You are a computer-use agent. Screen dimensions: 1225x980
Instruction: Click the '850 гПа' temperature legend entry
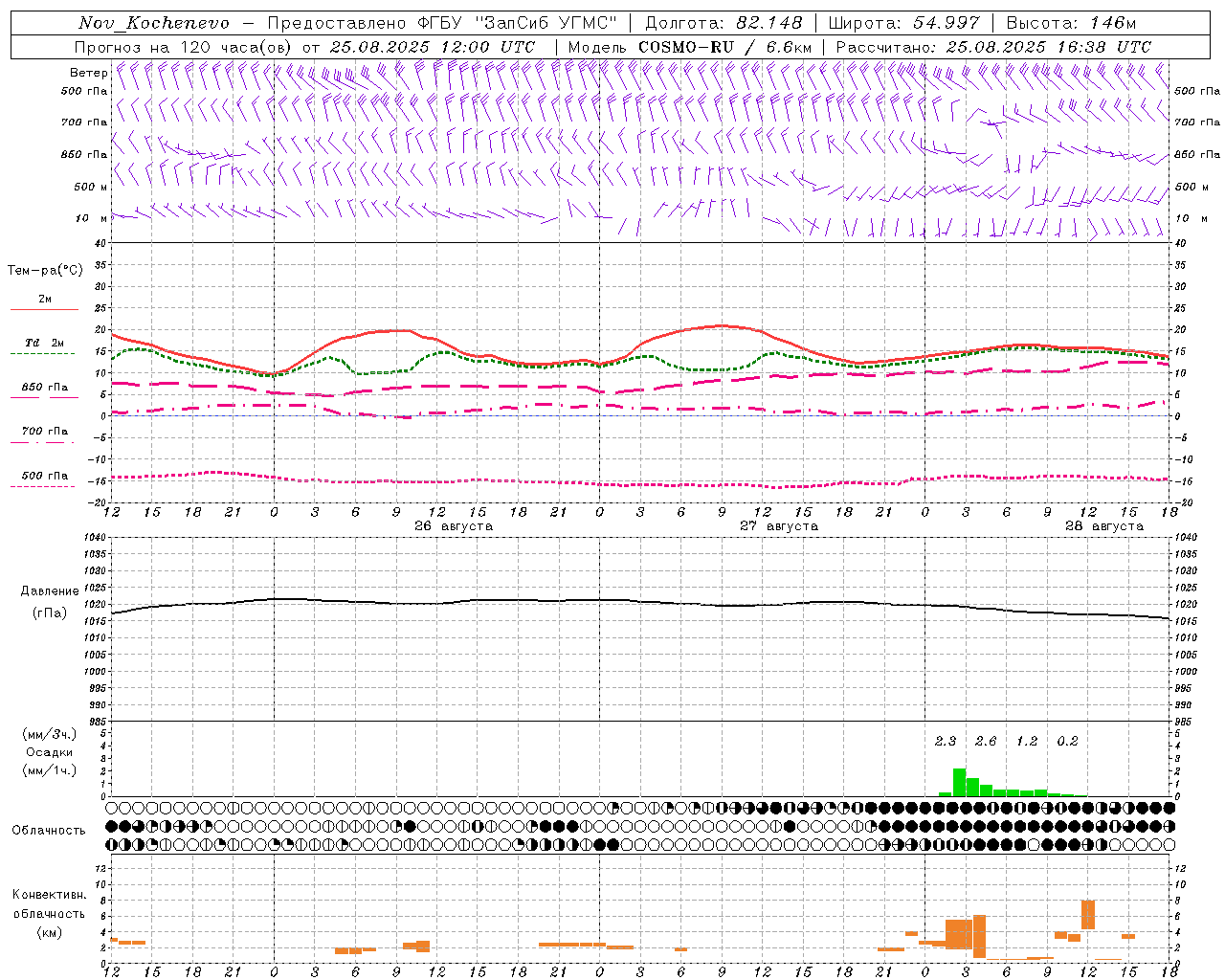tap(45, 388)
